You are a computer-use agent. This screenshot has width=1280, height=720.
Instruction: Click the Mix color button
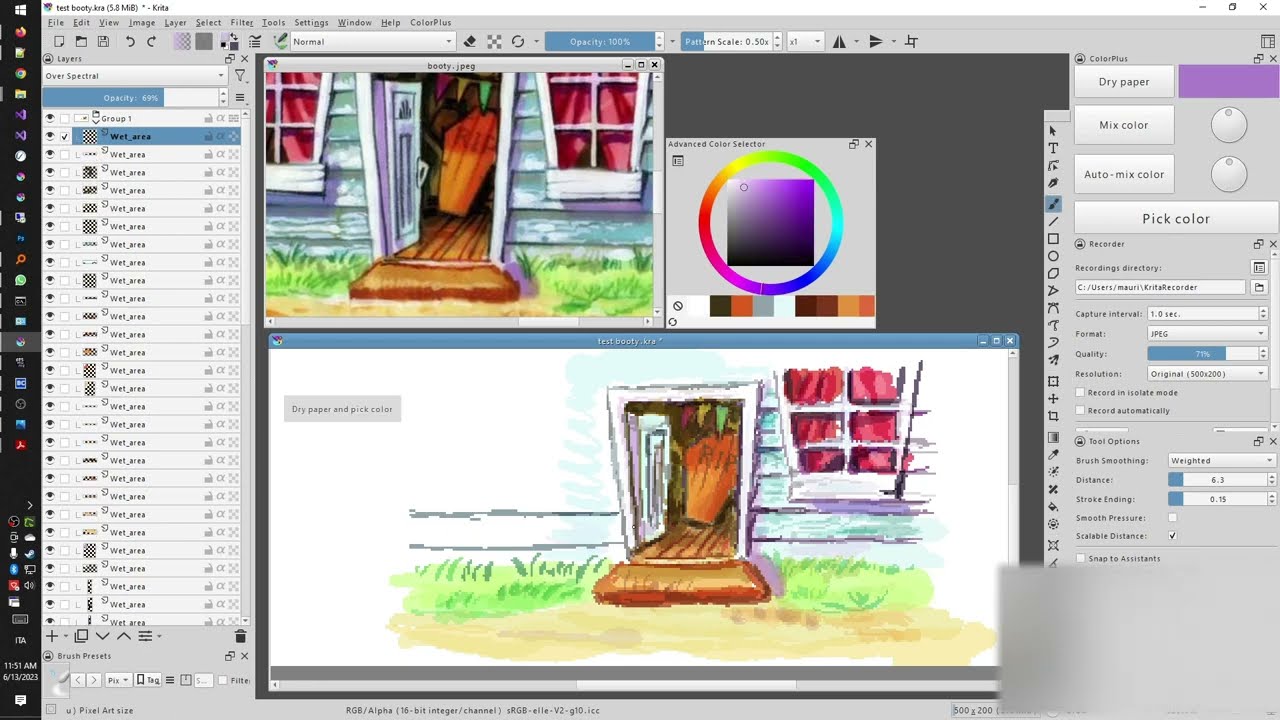click(x=1124, y=125)
